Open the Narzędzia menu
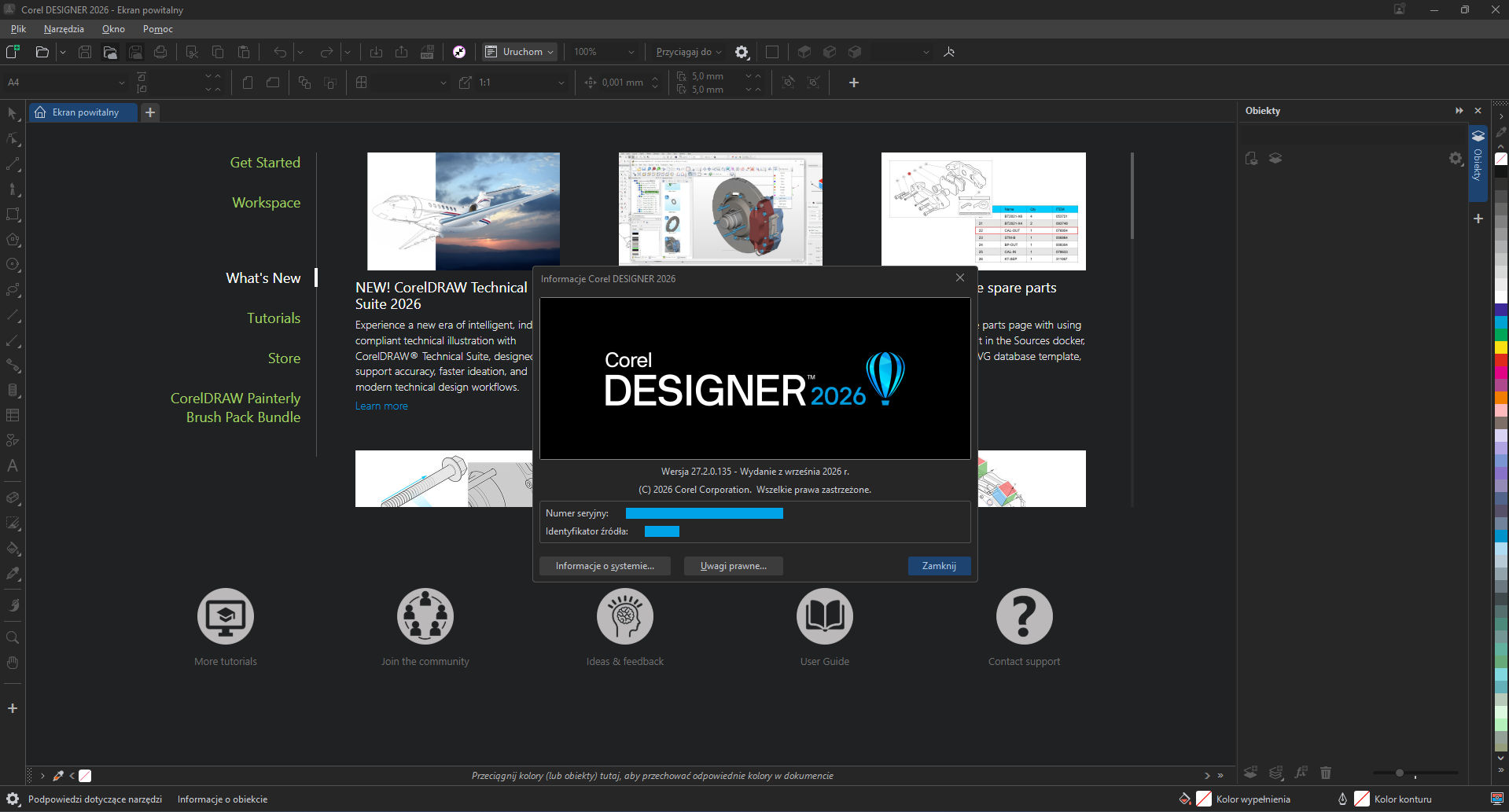Image resolution: width=1509 pixels, height=812 pixels. click(x=64, y=29)
